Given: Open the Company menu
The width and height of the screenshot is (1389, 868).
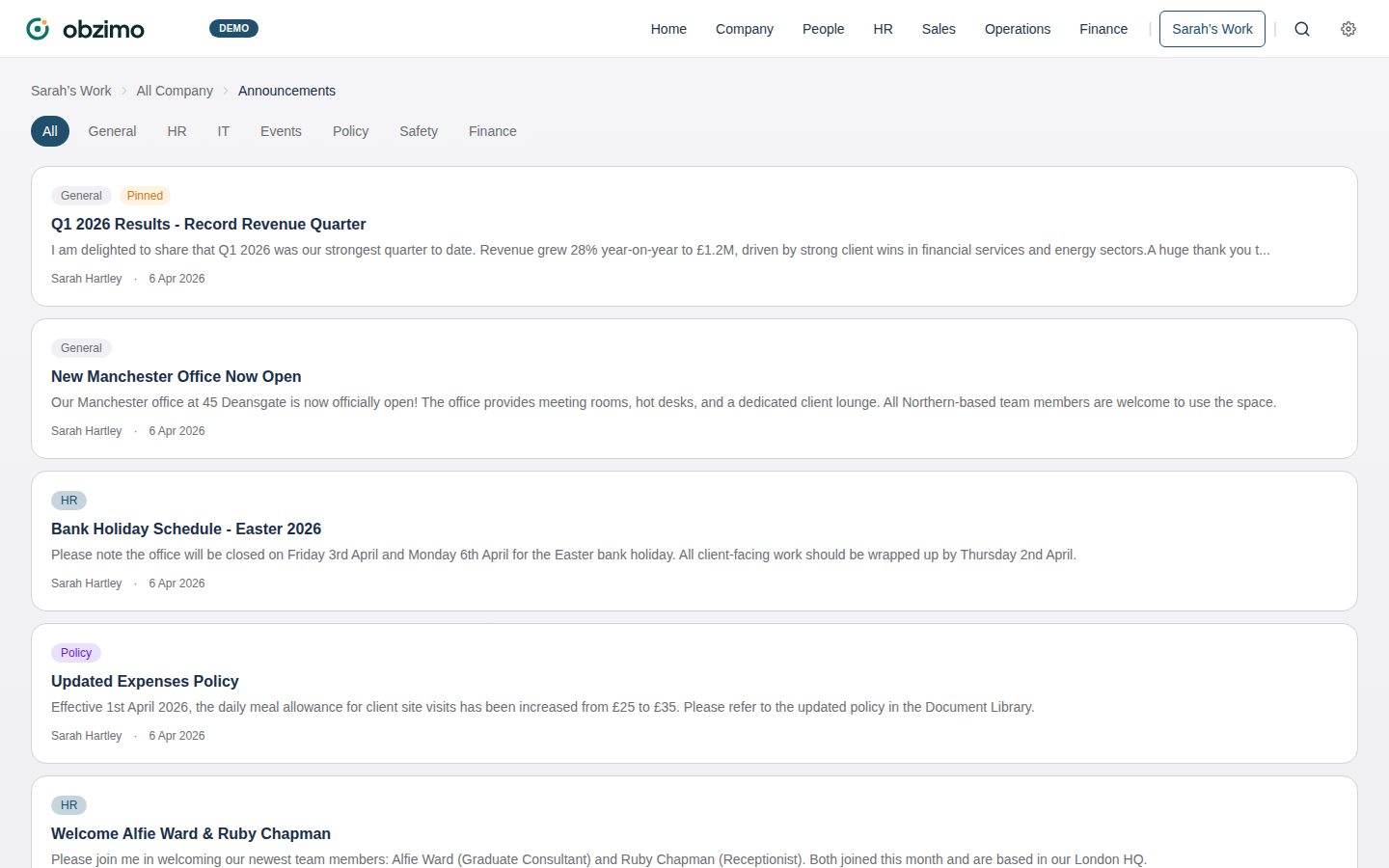Looking at the screenshot, I should 745,29.
